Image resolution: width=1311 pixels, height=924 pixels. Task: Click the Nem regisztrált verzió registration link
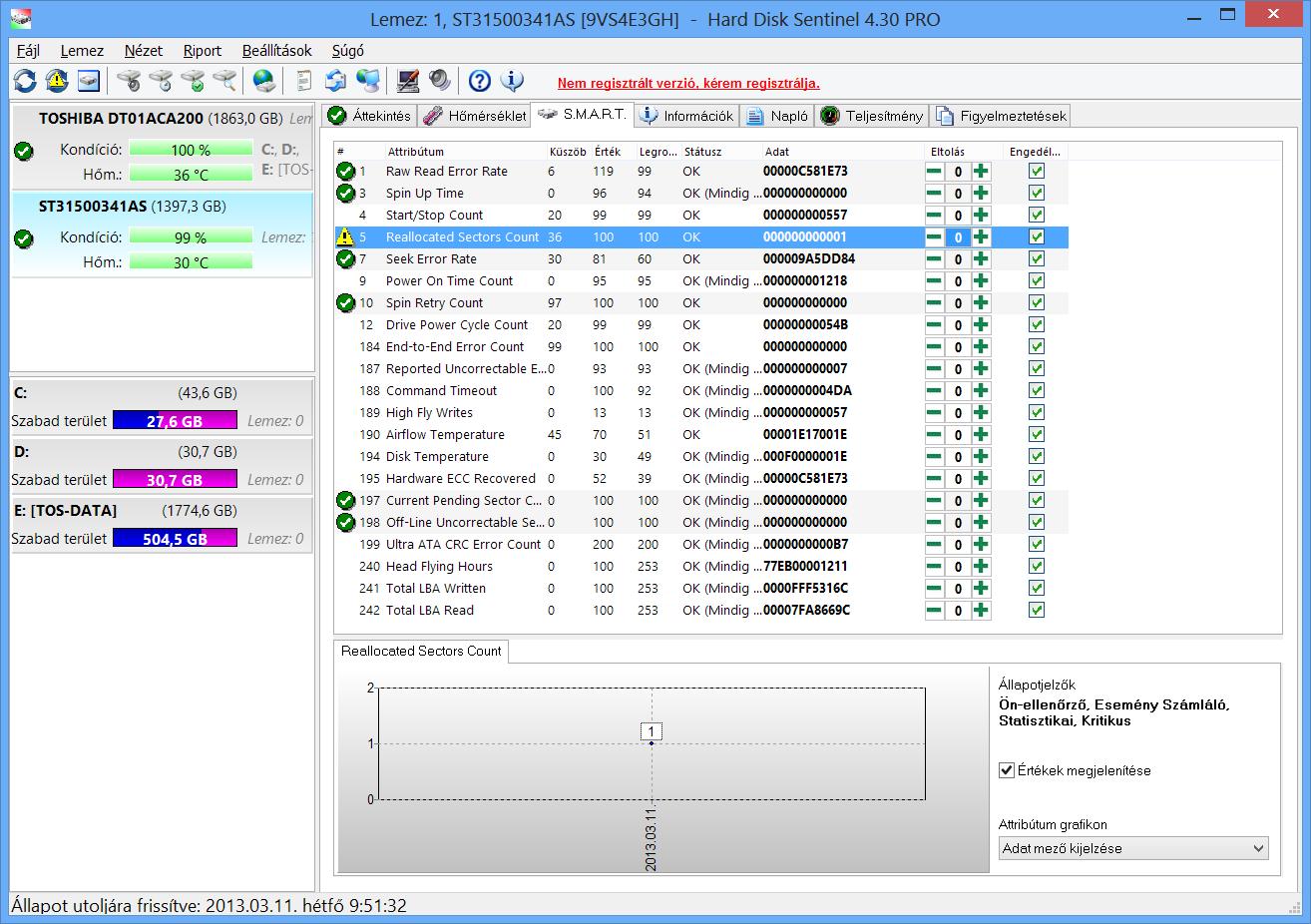click(x=688, y=84)
